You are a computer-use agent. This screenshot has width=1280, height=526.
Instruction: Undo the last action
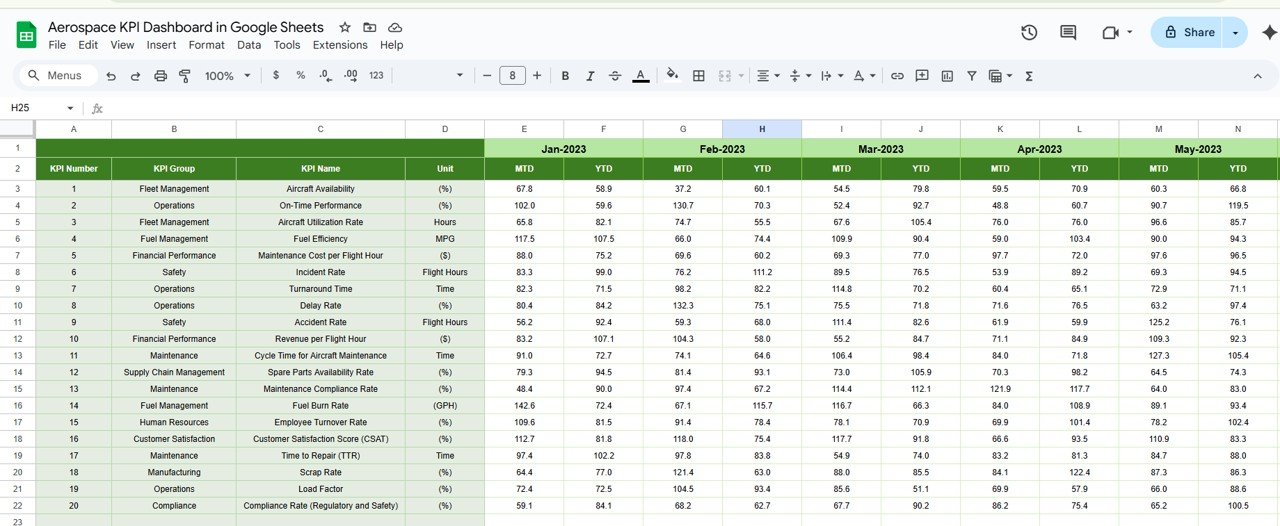(111, 76)
